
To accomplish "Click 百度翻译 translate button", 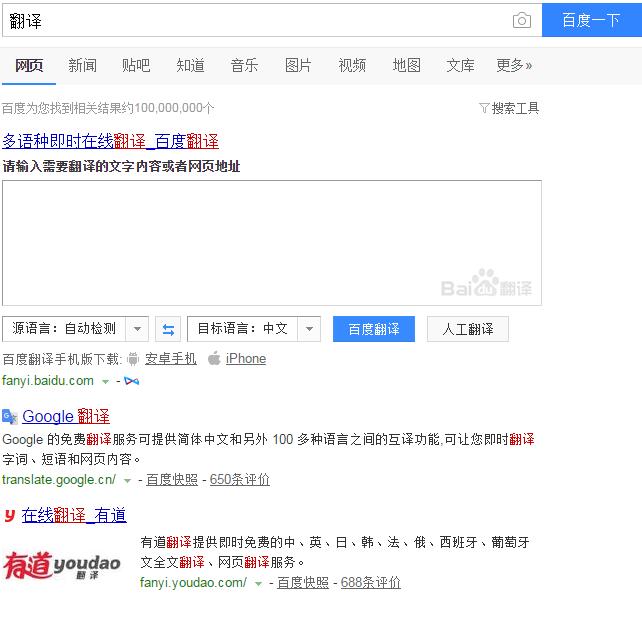I will pyautogui.click(x=374, y=329).
